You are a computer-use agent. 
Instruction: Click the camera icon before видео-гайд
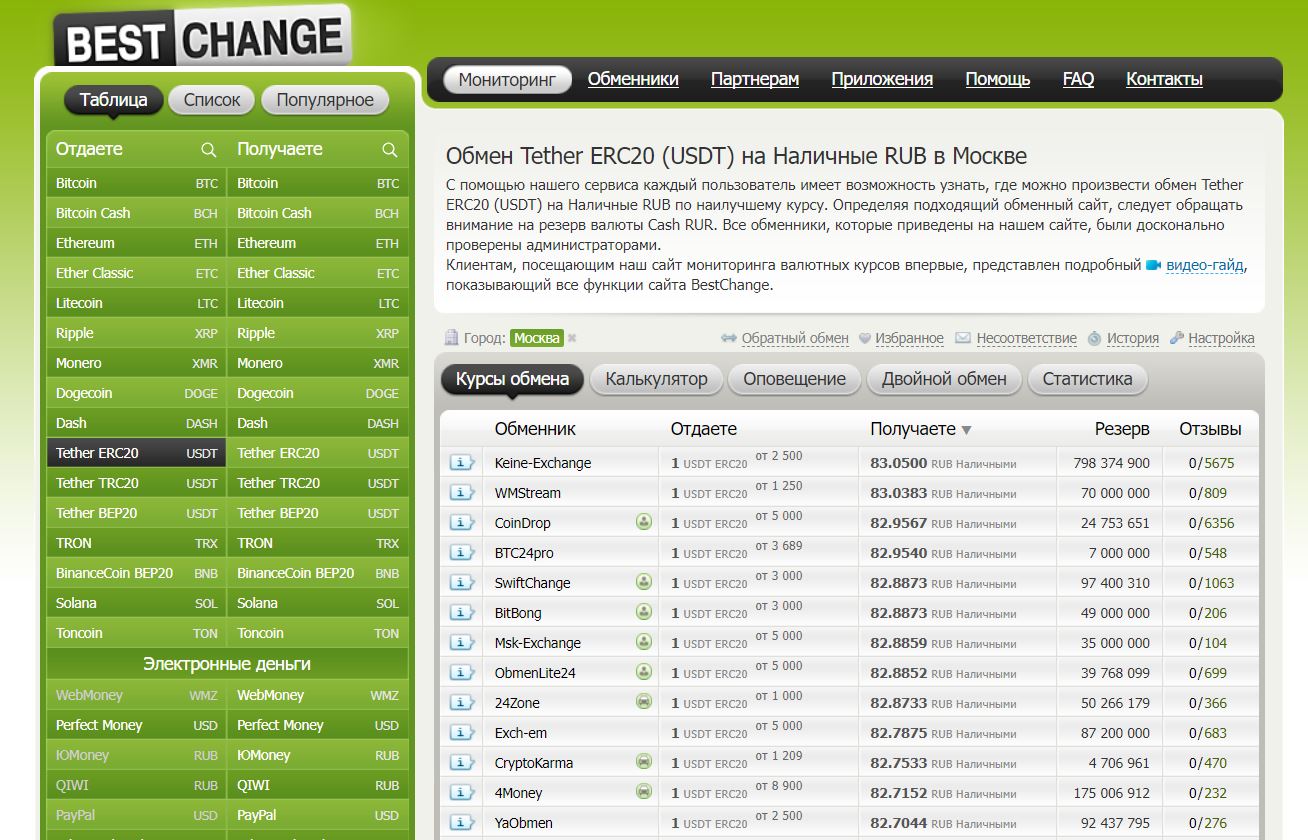coord(1153,265)
